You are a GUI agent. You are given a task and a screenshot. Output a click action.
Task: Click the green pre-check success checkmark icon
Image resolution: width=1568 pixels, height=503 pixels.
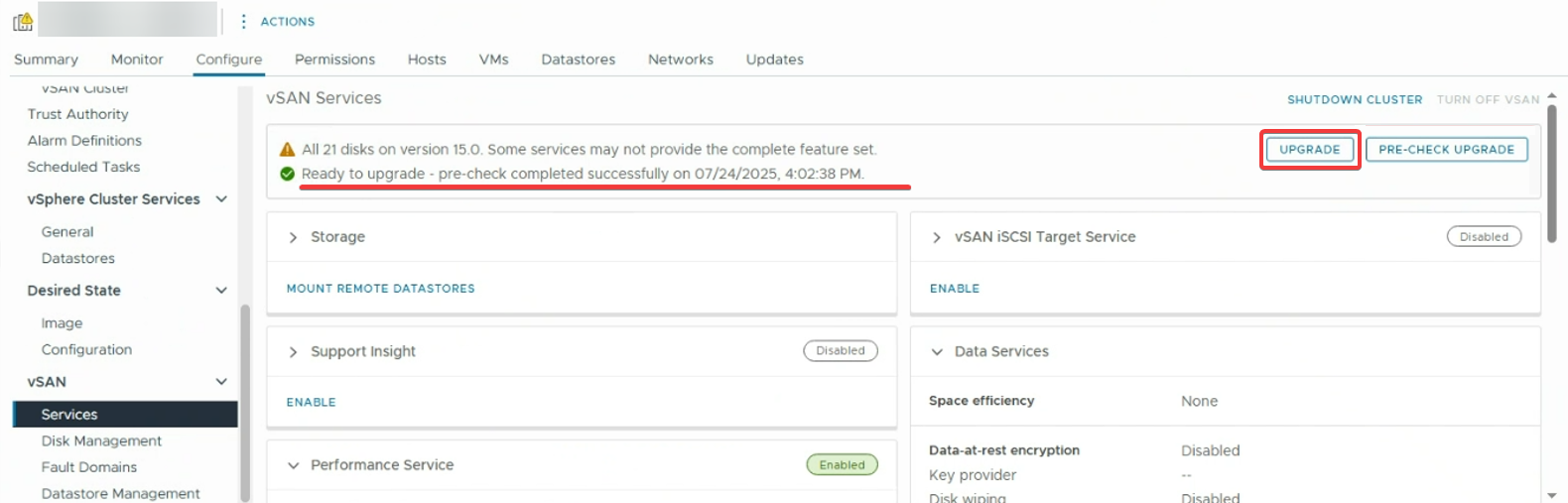click(287, 174)
